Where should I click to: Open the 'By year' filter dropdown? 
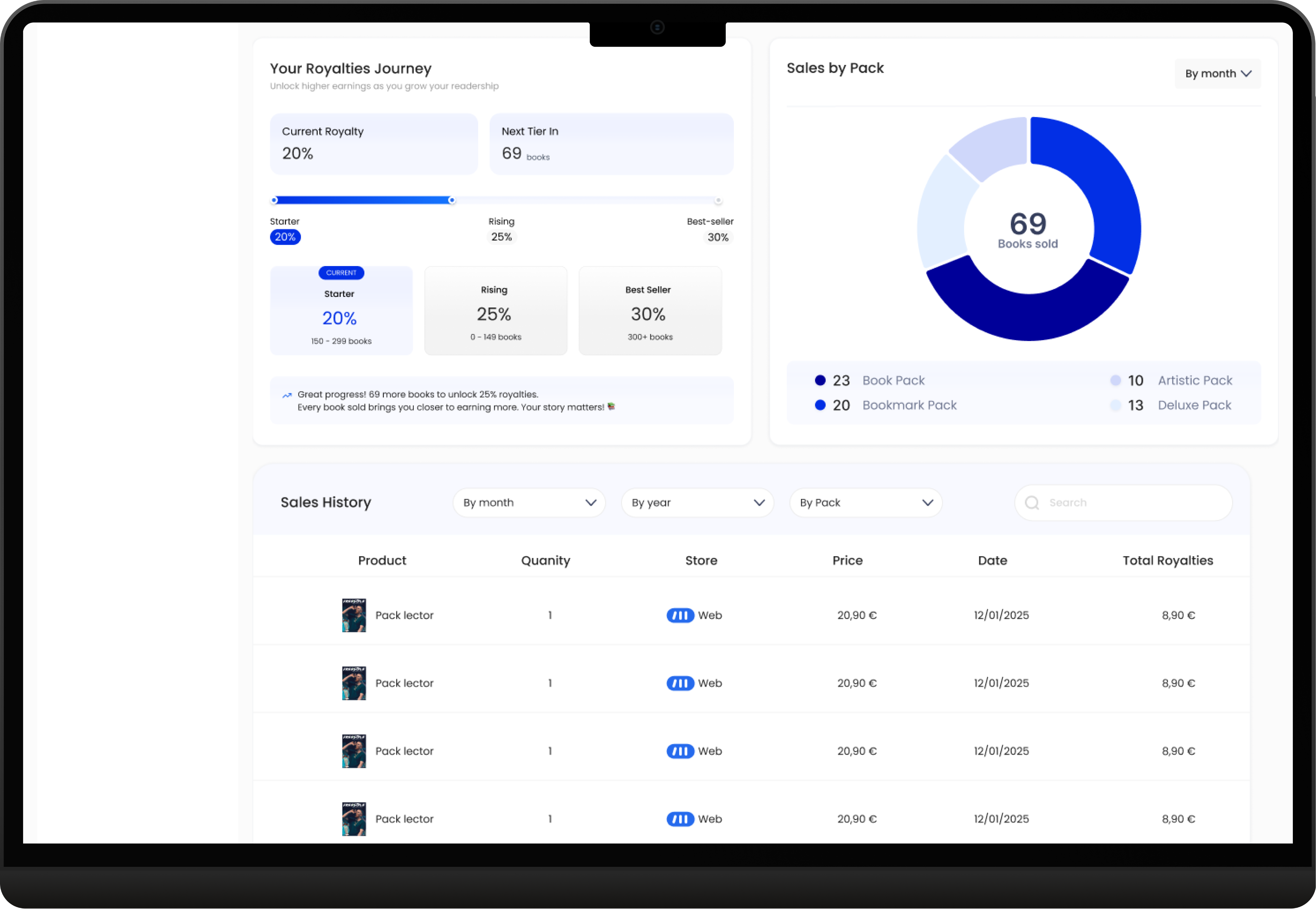pos(697,503)
